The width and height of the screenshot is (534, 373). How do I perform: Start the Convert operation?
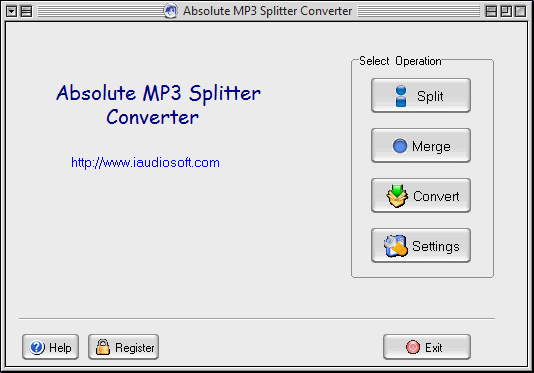[421, 196]
